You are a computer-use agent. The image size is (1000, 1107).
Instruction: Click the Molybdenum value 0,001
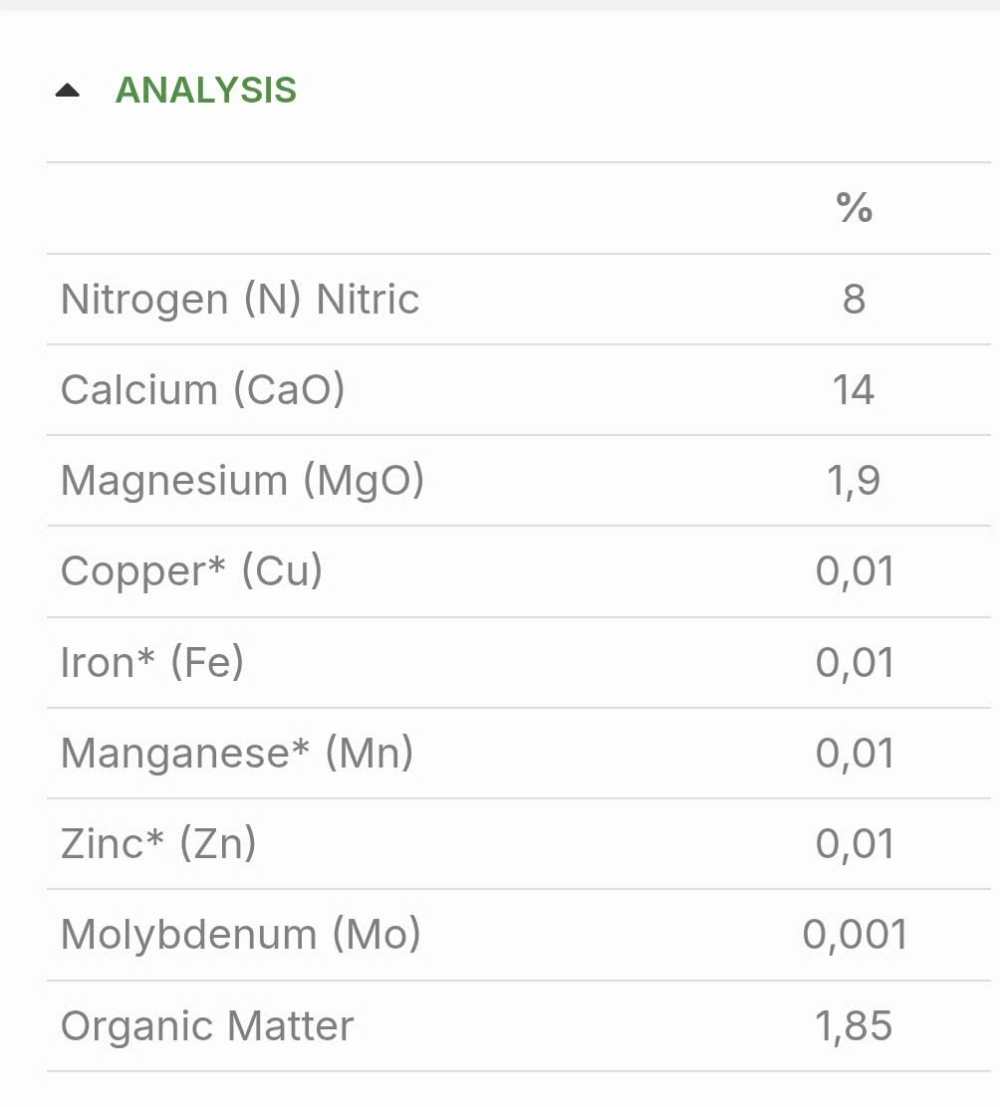[x=855, y=935]
